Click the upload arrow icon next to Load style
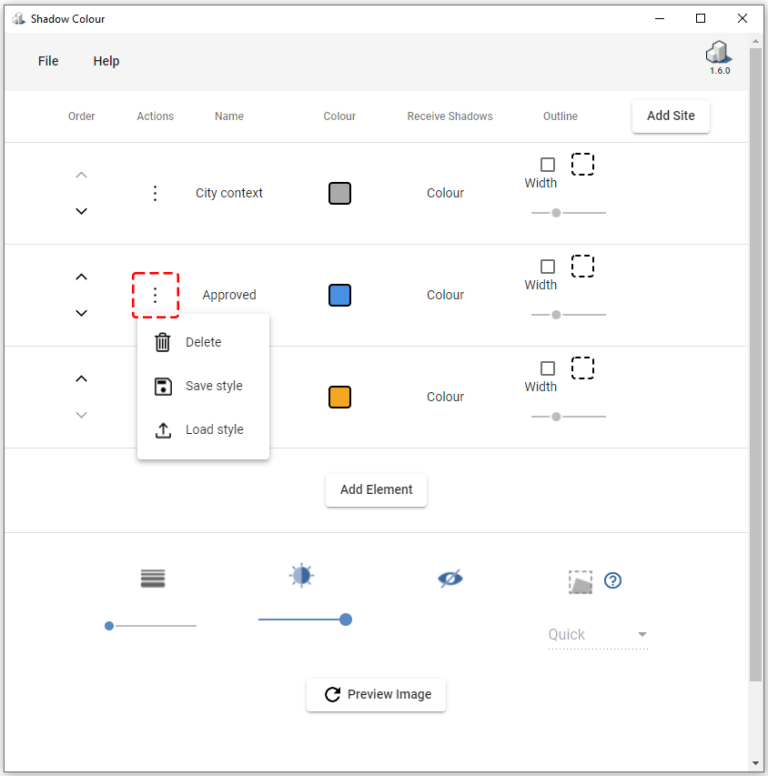Viewport: 768px width, 776px height. [x=163, y=430]
